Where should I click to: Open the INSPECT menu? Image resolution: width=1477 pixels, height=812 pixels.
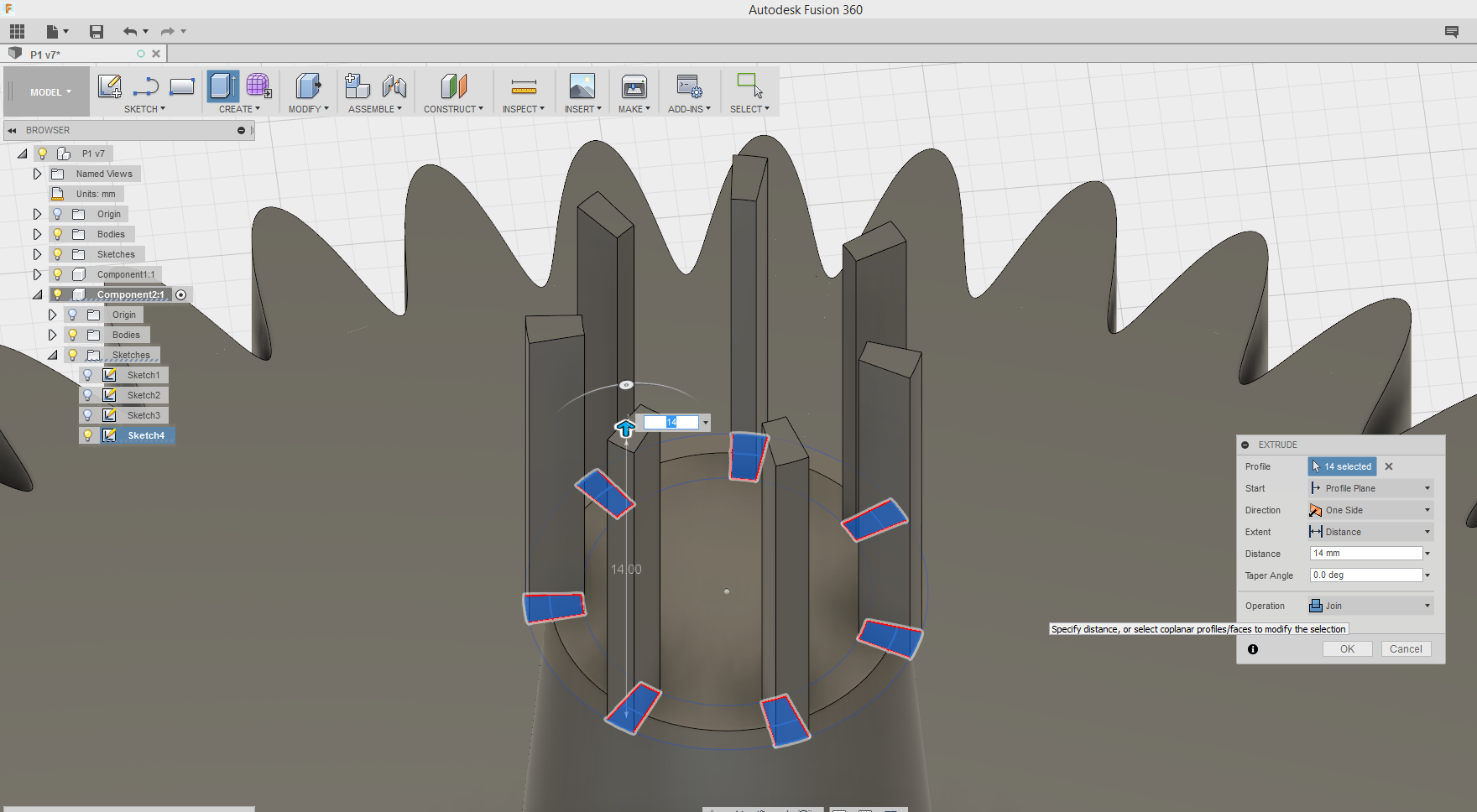[x=524, y=109]
